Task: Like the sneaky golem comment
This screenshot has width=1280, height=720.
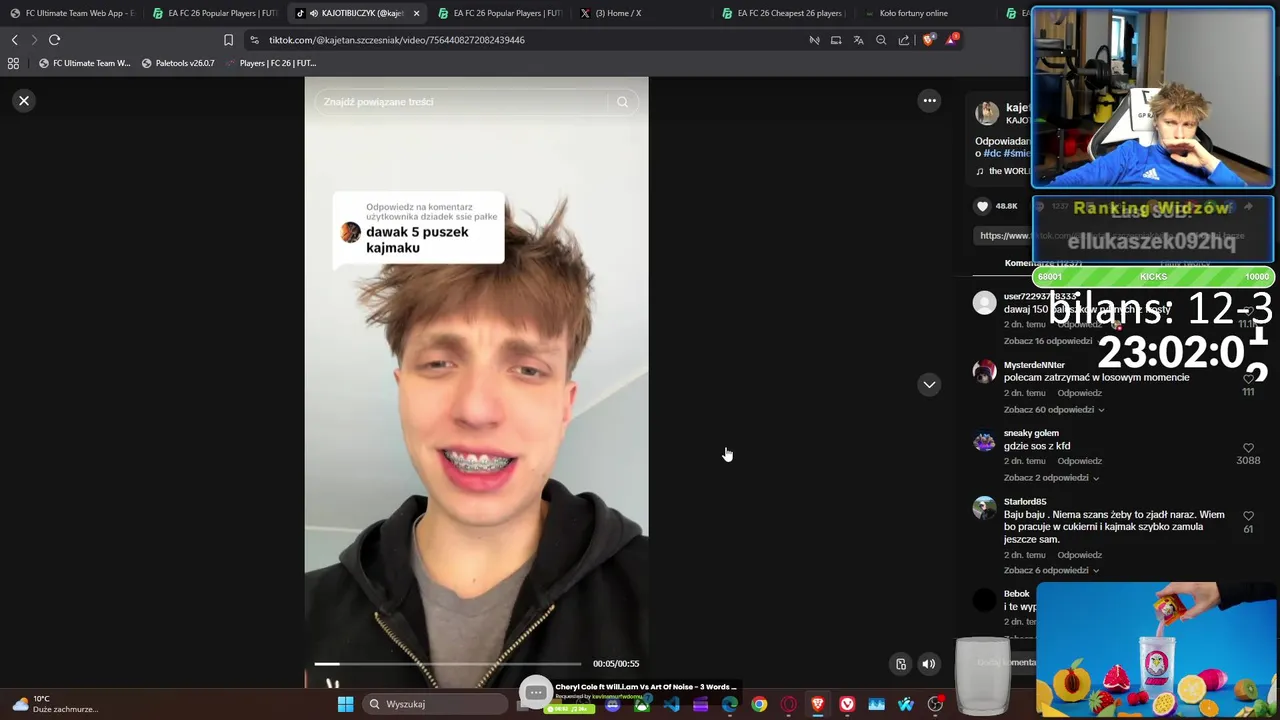Action: 1248,448
